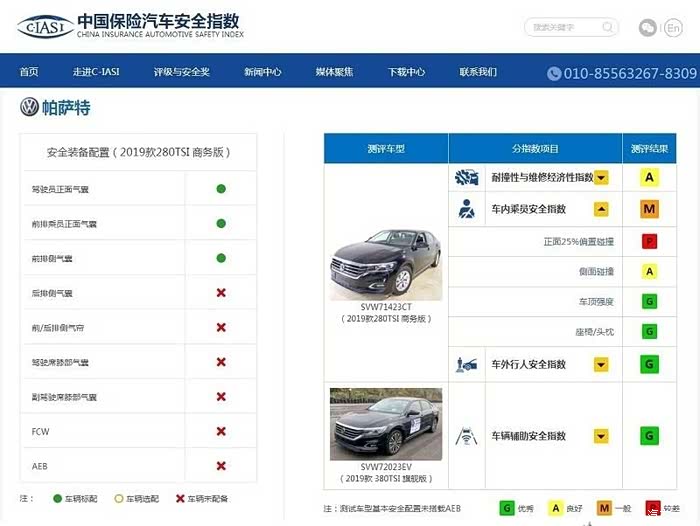Click the search magnifier icon
Viewport: 700px width, 526px height.
point(608,28)
